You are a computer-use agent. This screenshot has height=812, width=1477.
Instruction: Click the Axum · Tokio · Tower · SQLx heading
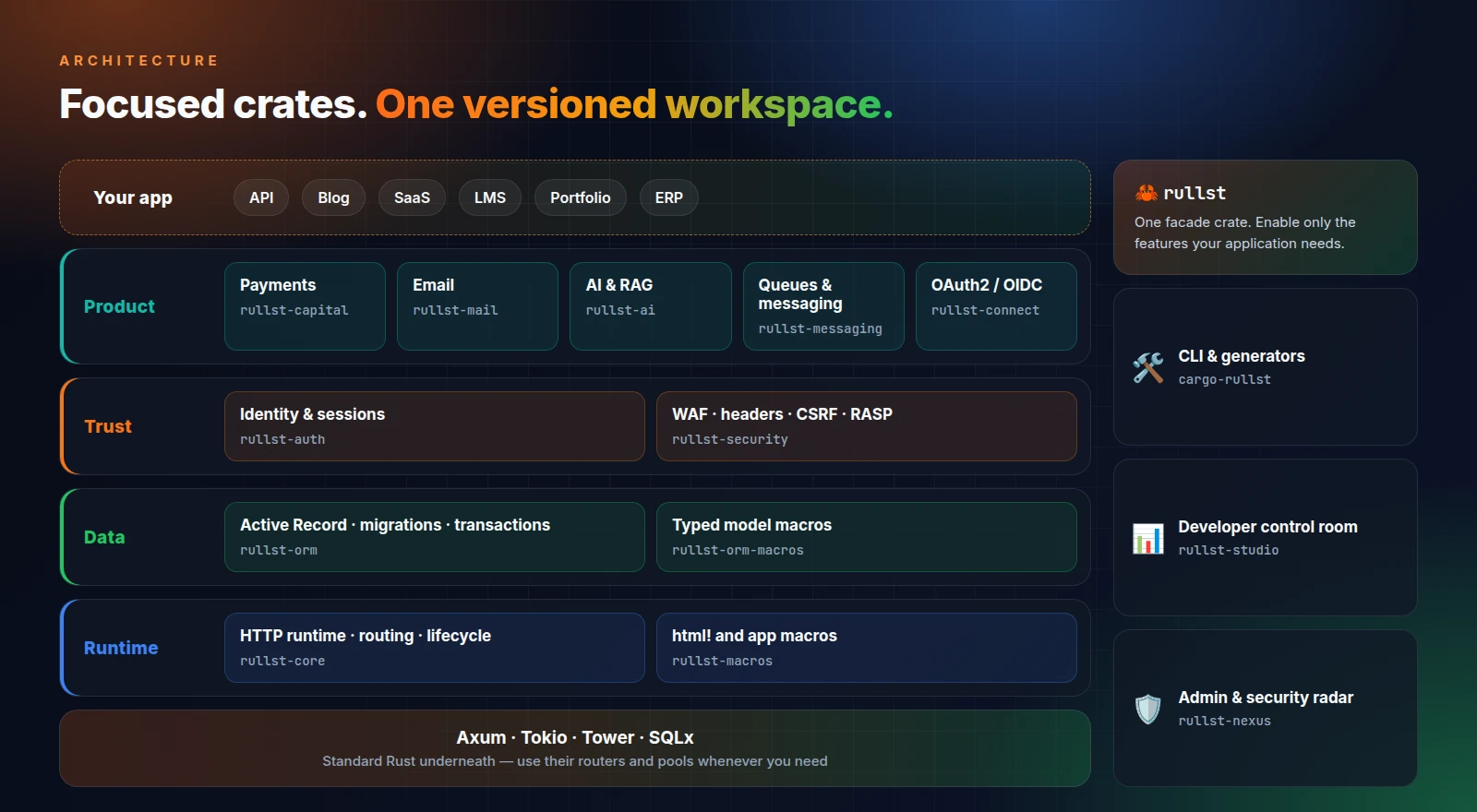pyautogui.click(x=575, y=737)
